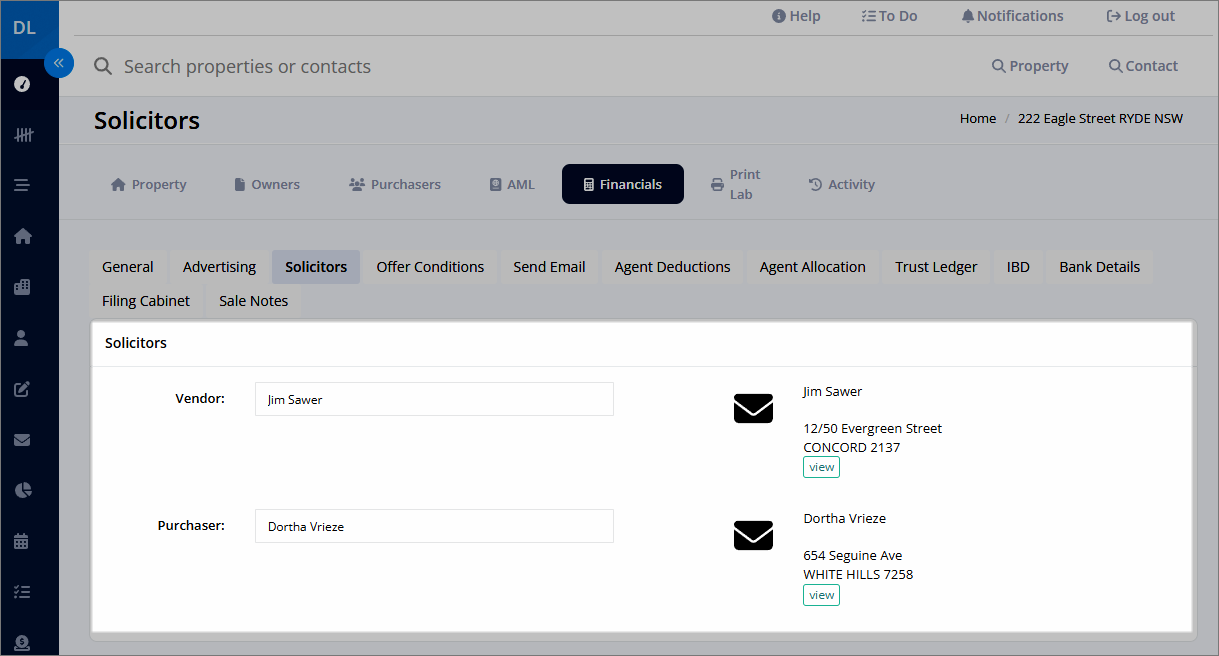The height and width of the screenshot is (656, 1219).
Task: Click envelope icon beside Dortha Vrieze address
Action: (x=753, y=535)
